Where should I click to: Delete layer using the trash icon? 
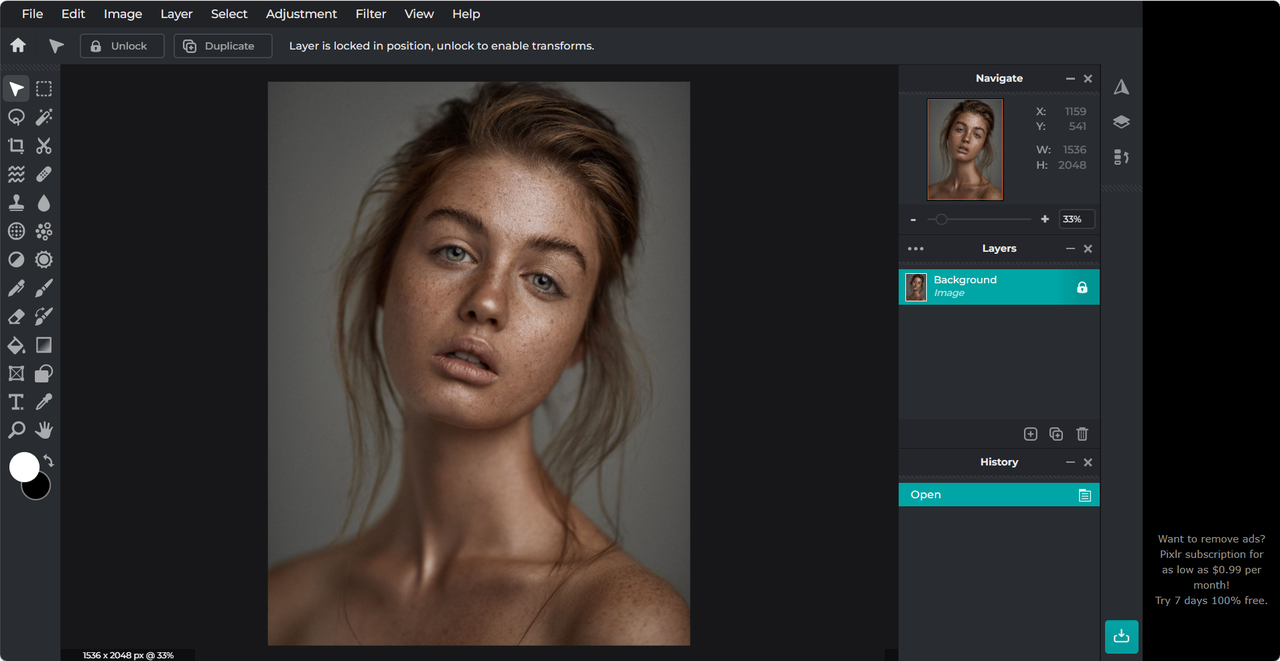(x=1082, y=434)
